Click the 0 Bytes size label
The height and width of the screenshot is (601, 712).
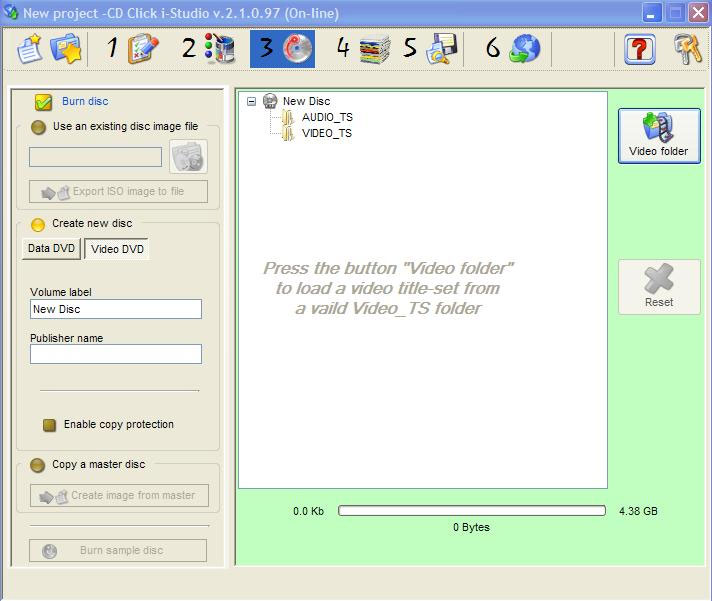[471, 527]
